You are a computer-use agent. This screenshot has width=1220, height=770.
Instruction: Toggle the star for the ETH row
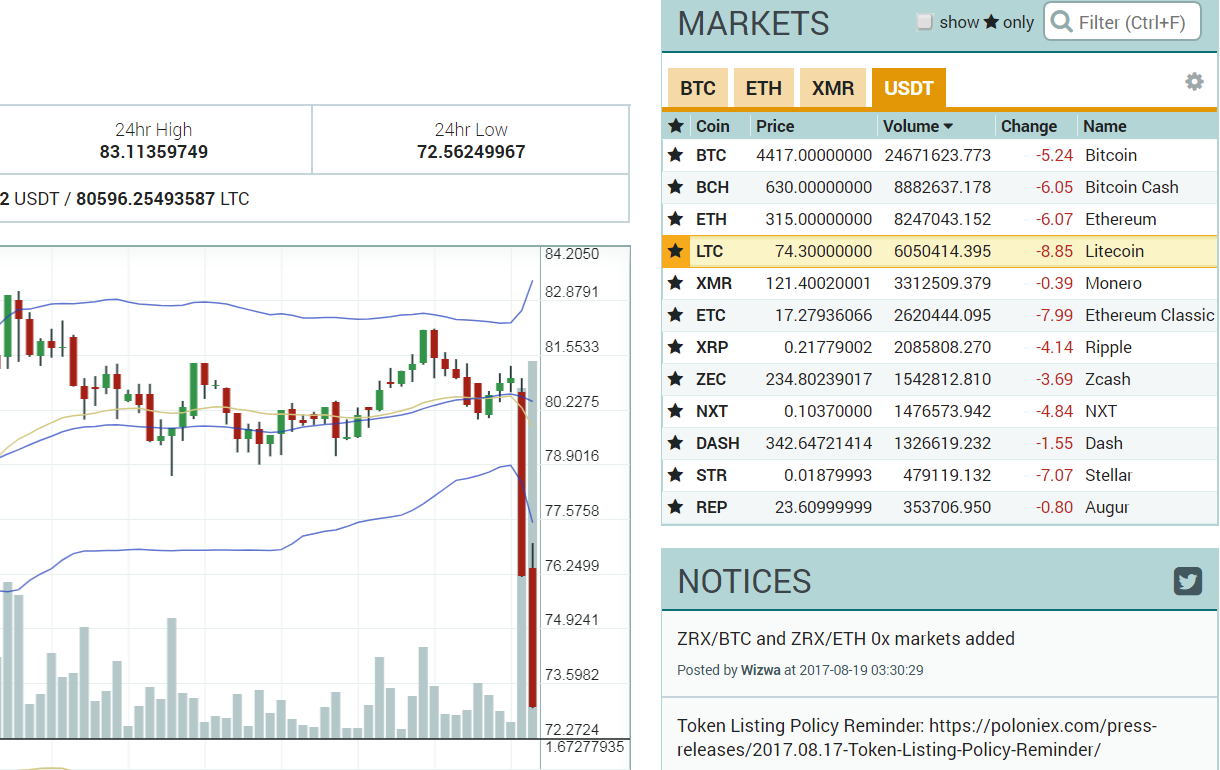(676, 219)
